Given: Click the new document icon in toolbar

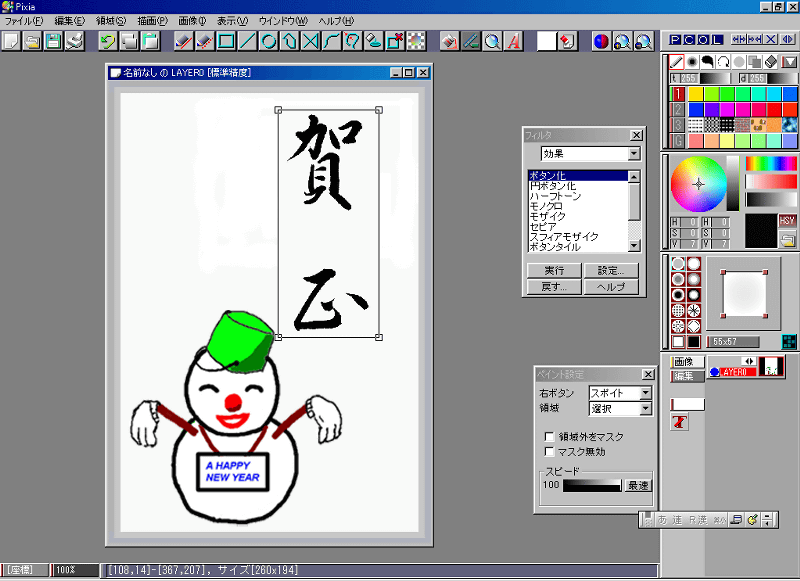Looking at the screenshot, I should (11, 41).
